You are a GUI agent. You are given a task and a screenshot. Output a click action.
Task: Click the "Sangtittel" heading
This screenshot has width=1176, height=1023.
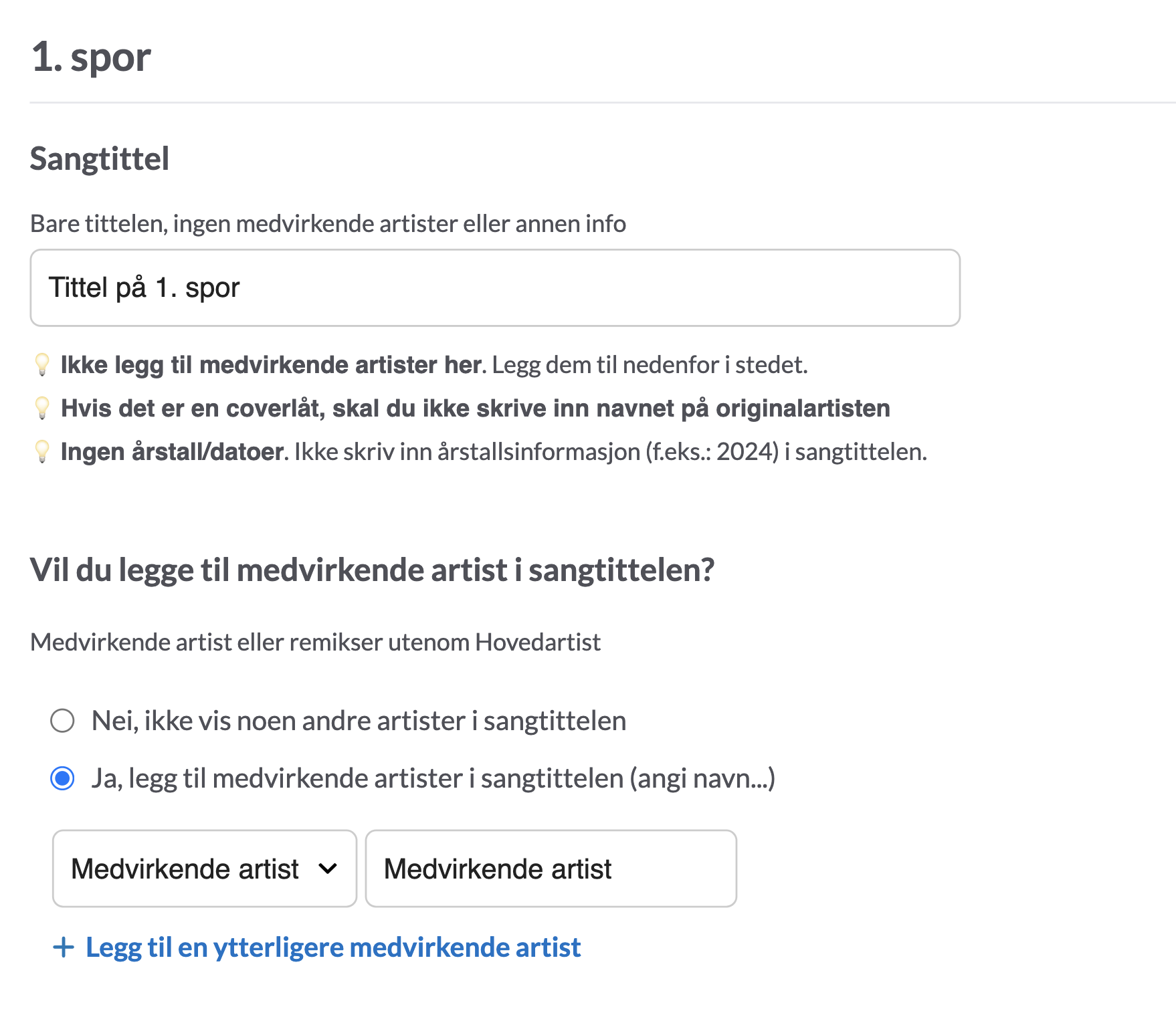(100, 159)
